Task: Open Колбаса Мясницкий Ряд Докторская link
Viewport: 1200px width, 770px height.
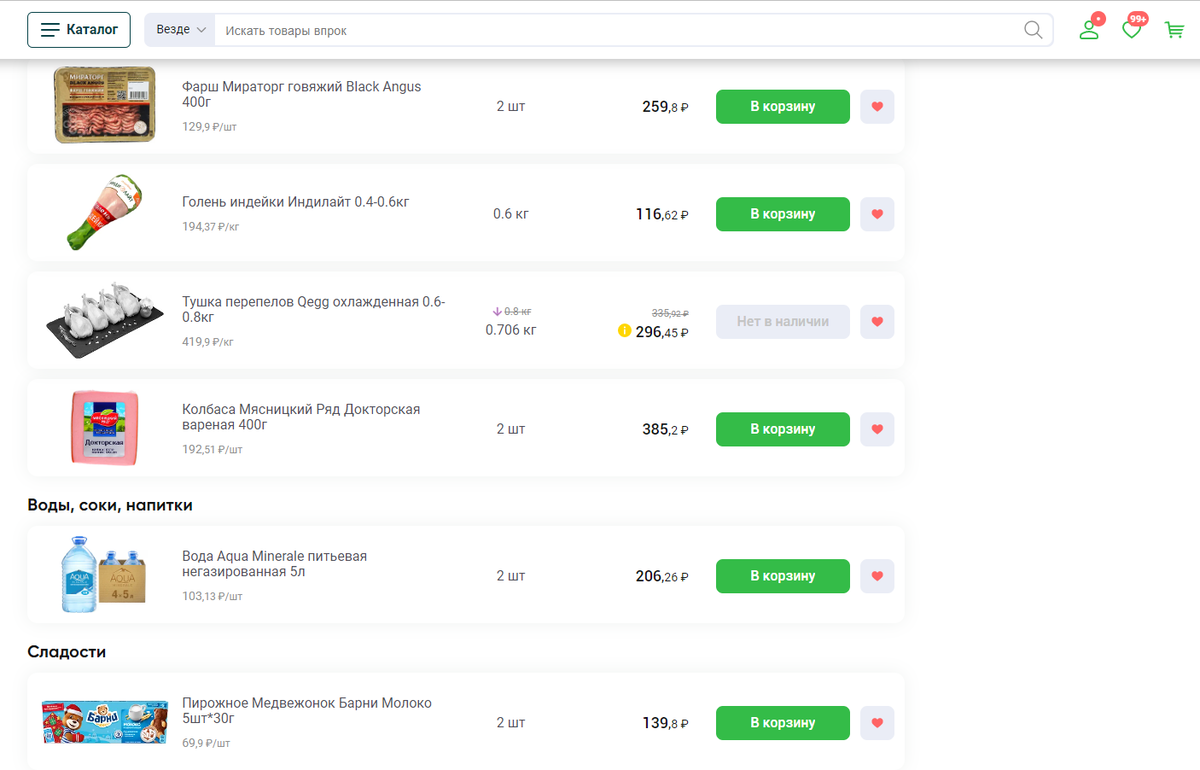Action: (301, 417)
